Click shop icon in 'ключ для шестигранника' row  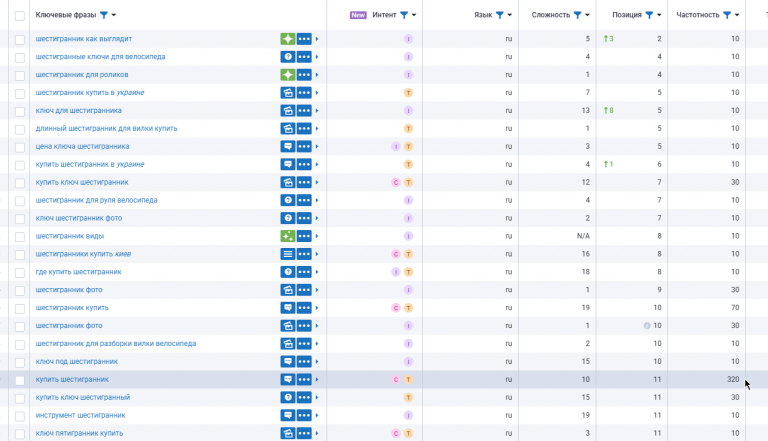(x=288, y=111)
